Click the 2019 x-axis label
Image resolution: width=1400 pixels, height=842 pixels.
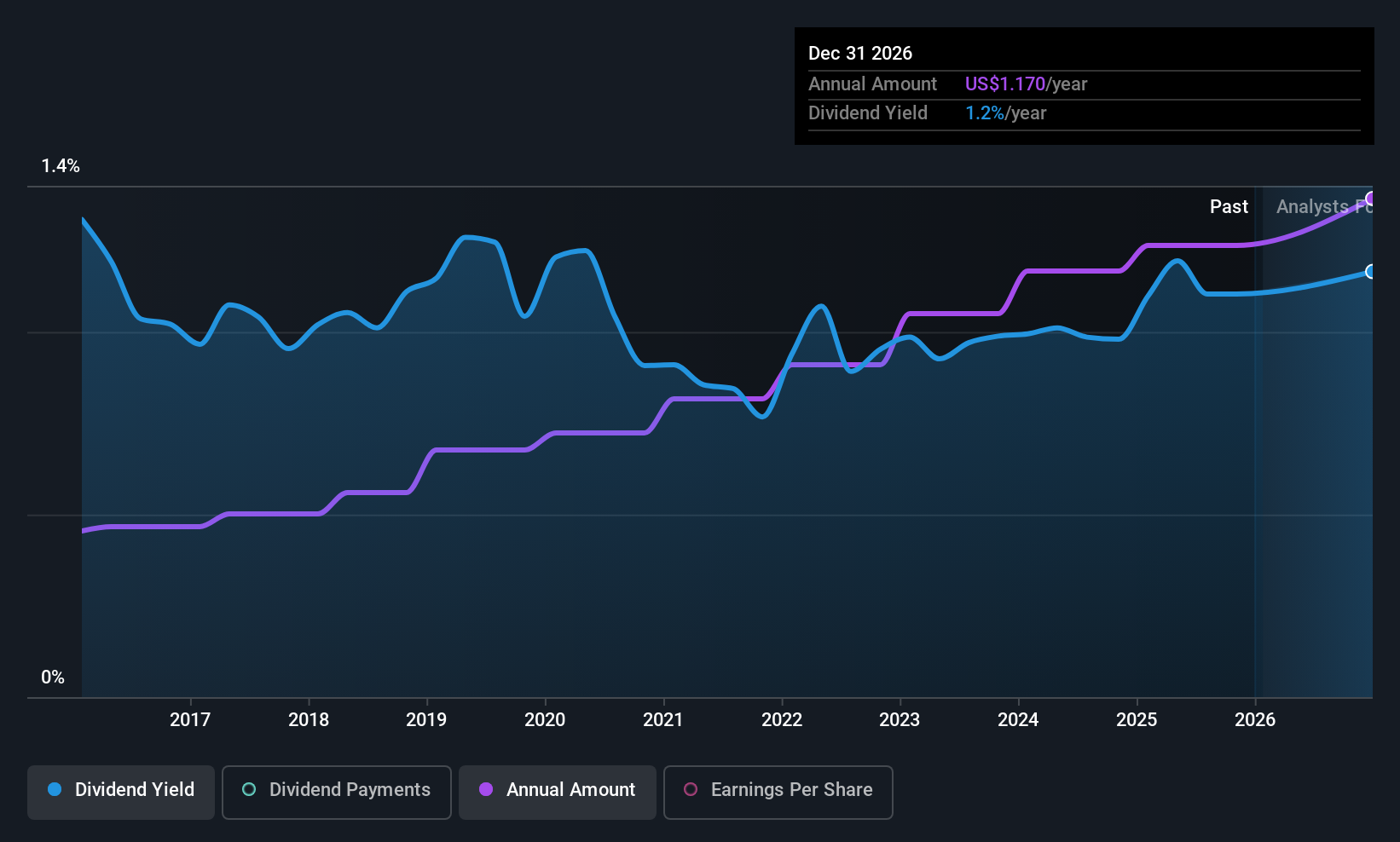click(426, 719)
